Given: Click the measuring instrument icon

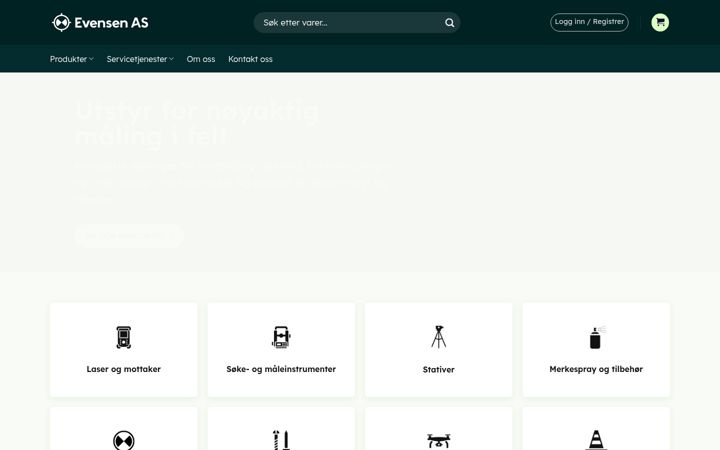Looking at the screenshot, I should [x=281, y=337].
